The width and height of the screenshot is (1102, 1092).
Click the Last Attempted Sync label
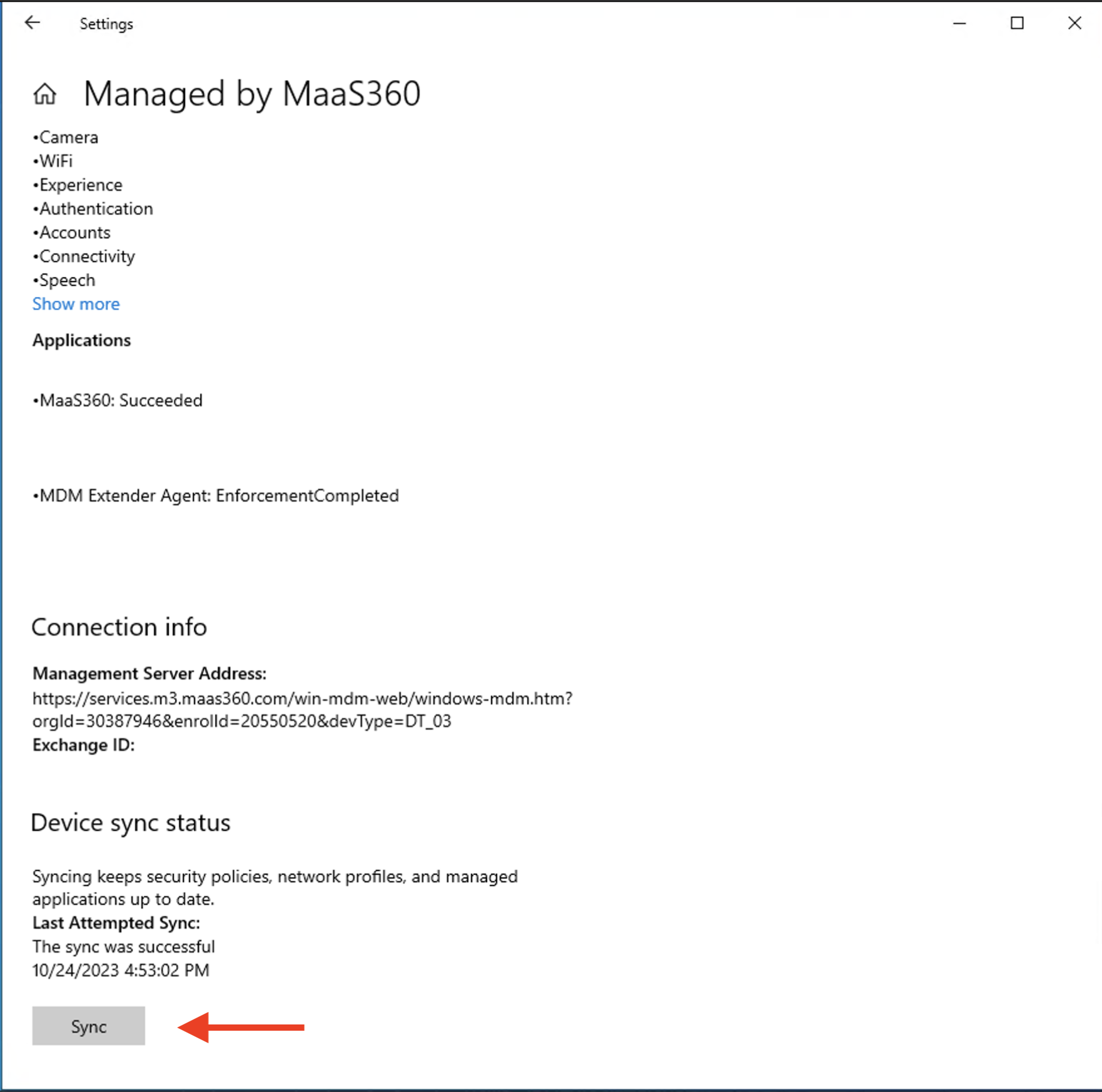(116, 923)
